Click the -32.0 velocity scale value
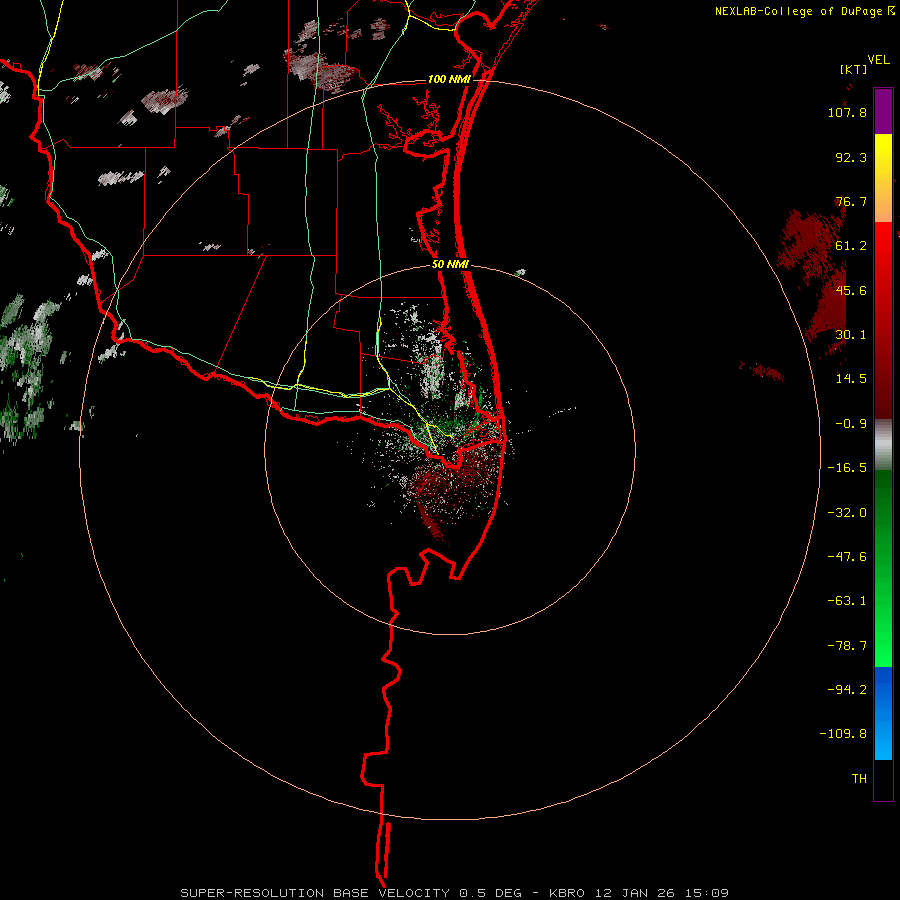The image size is (900, 900). (847, 513)
